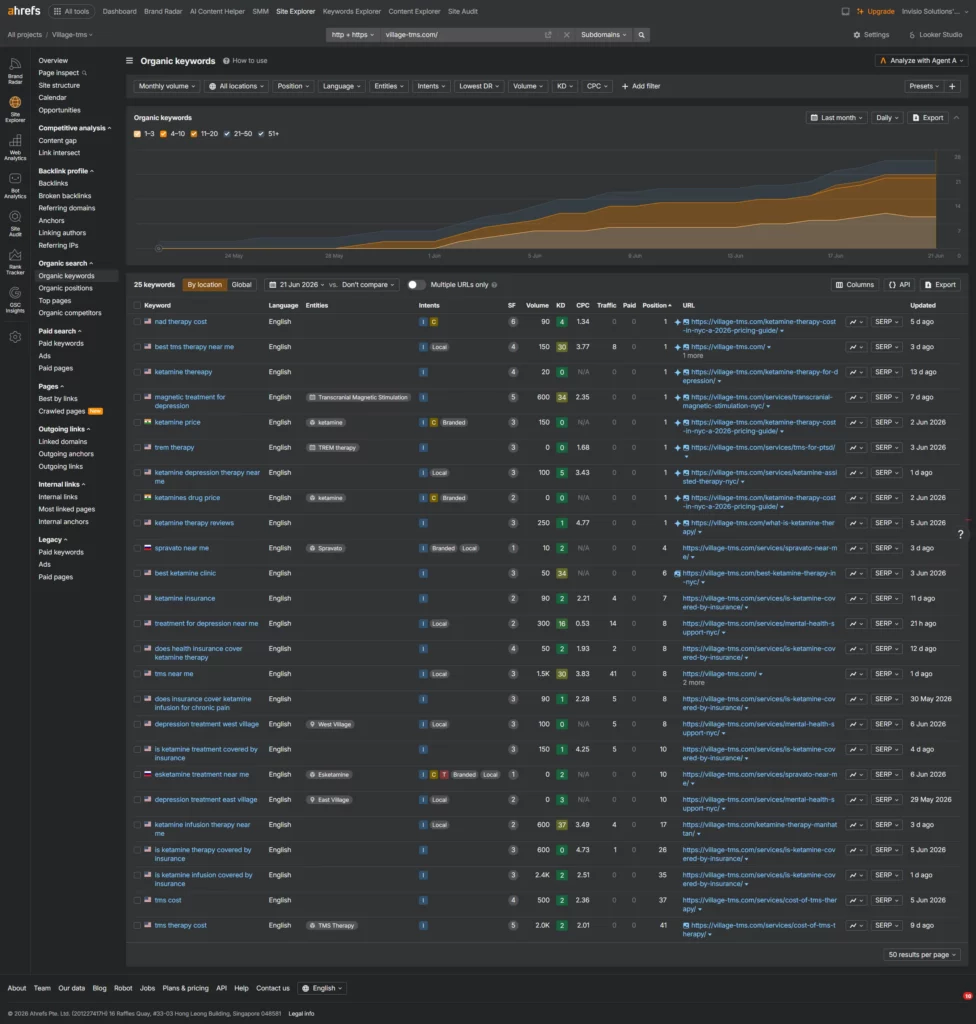This screenshot has width=976, height=1024.
Task: Click the search magnifier beside Subdomains
Action: [x=642, y=35]
